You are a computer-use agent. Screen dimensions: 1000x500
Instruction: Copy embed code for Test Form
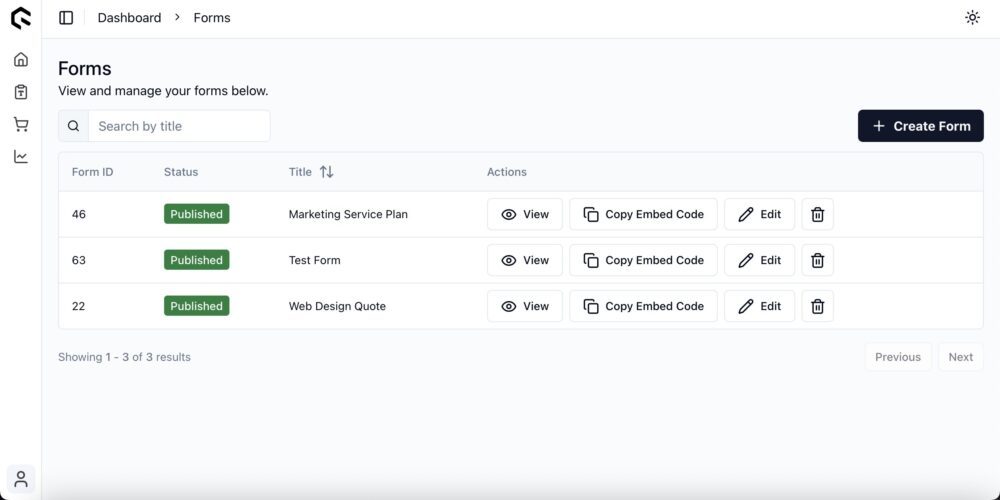point(643,260)
